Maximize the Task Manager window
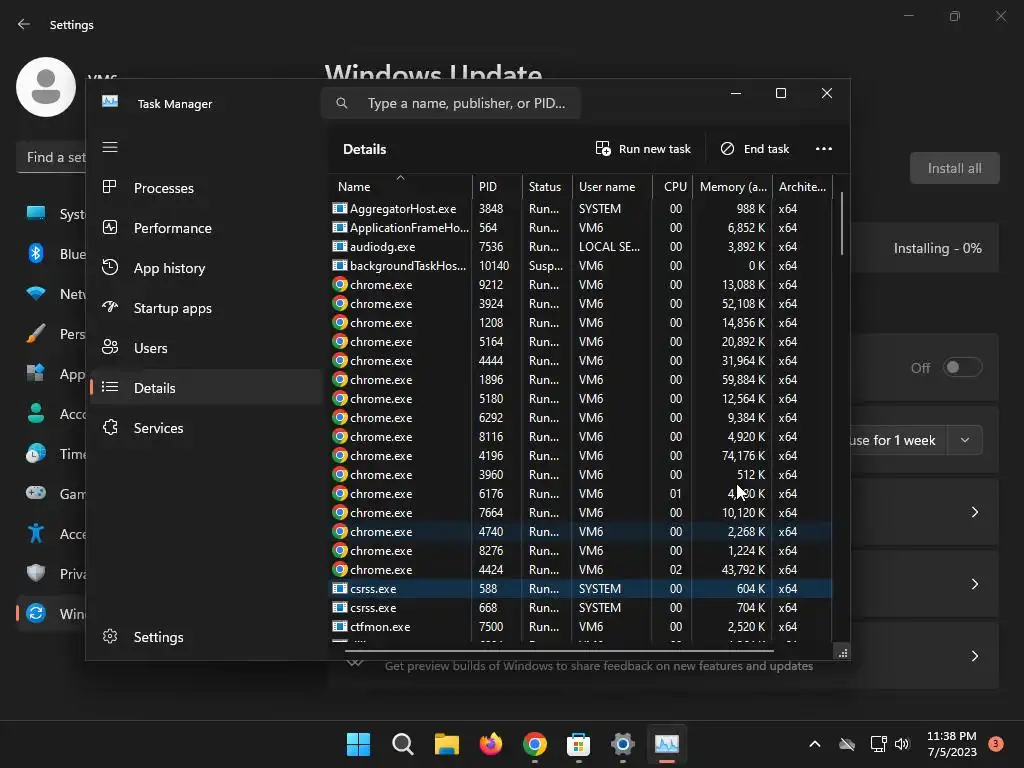 click(x=780, y=93)
